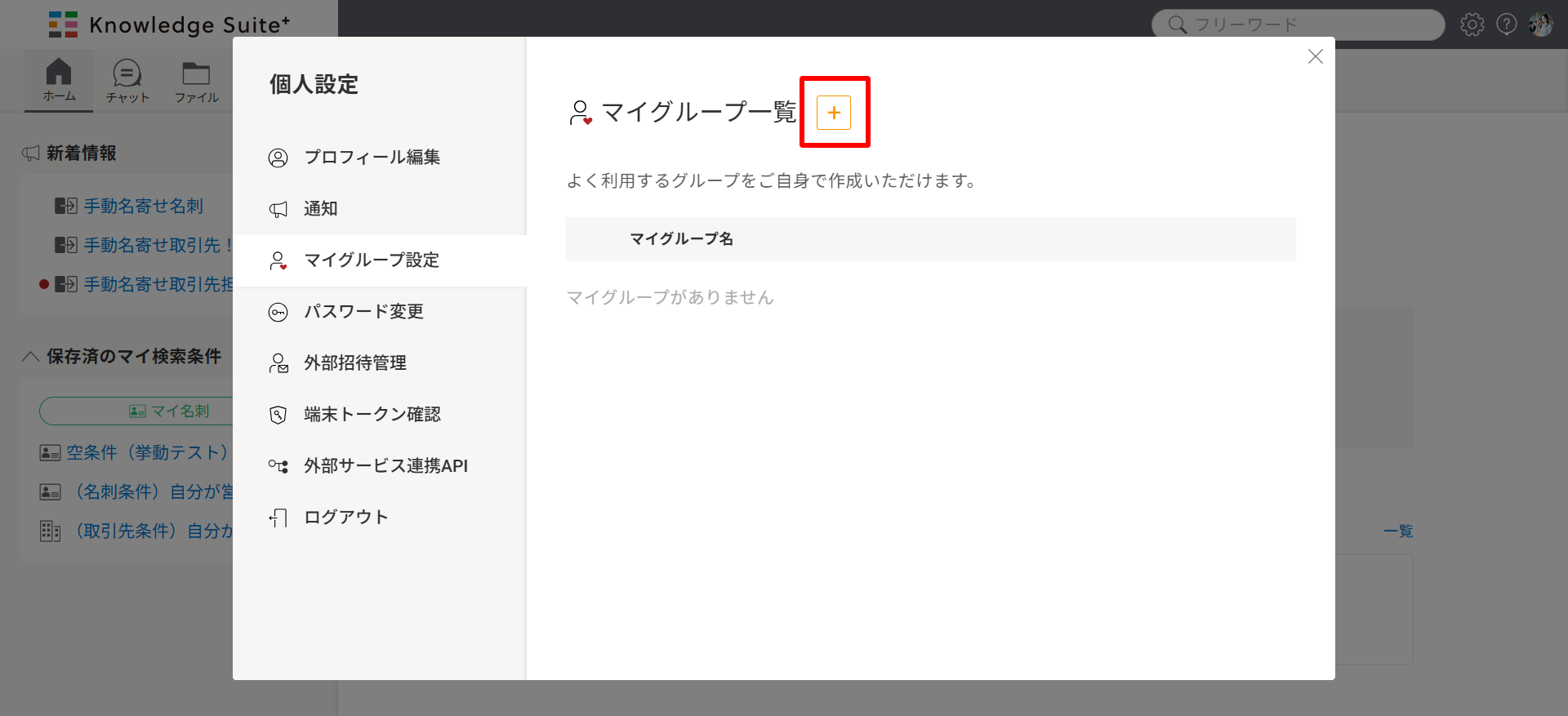
Task: Open the File folder icon
Action: (196, 80)
